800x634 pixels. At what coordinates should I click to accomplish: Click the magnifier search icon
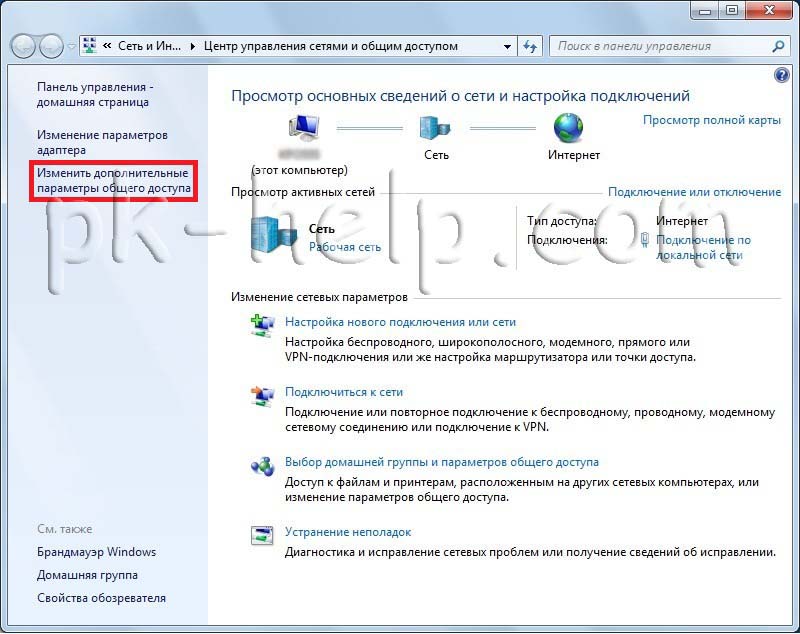point(778,46)
